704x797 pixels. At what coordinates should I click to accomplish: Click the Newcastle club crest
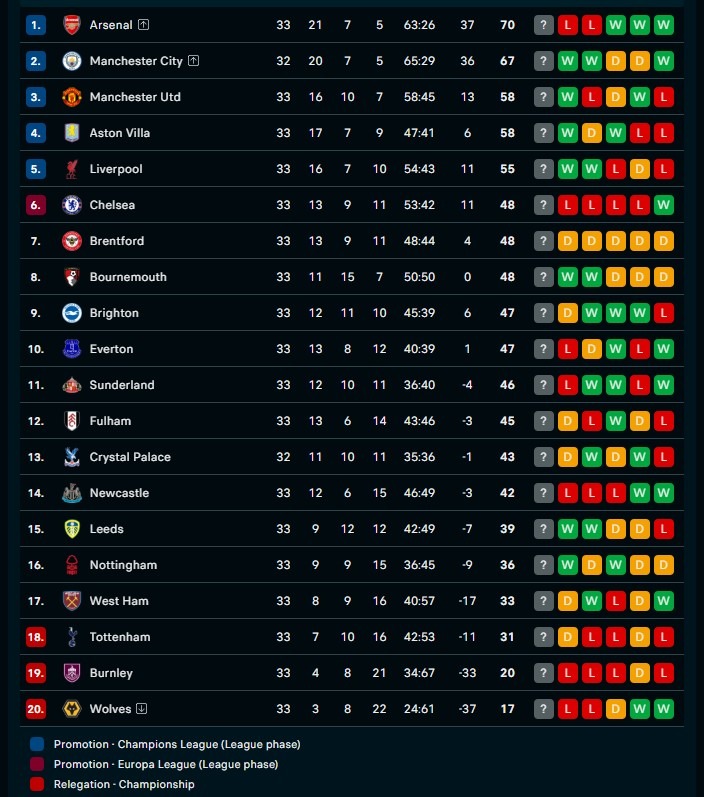pos(72,493)
